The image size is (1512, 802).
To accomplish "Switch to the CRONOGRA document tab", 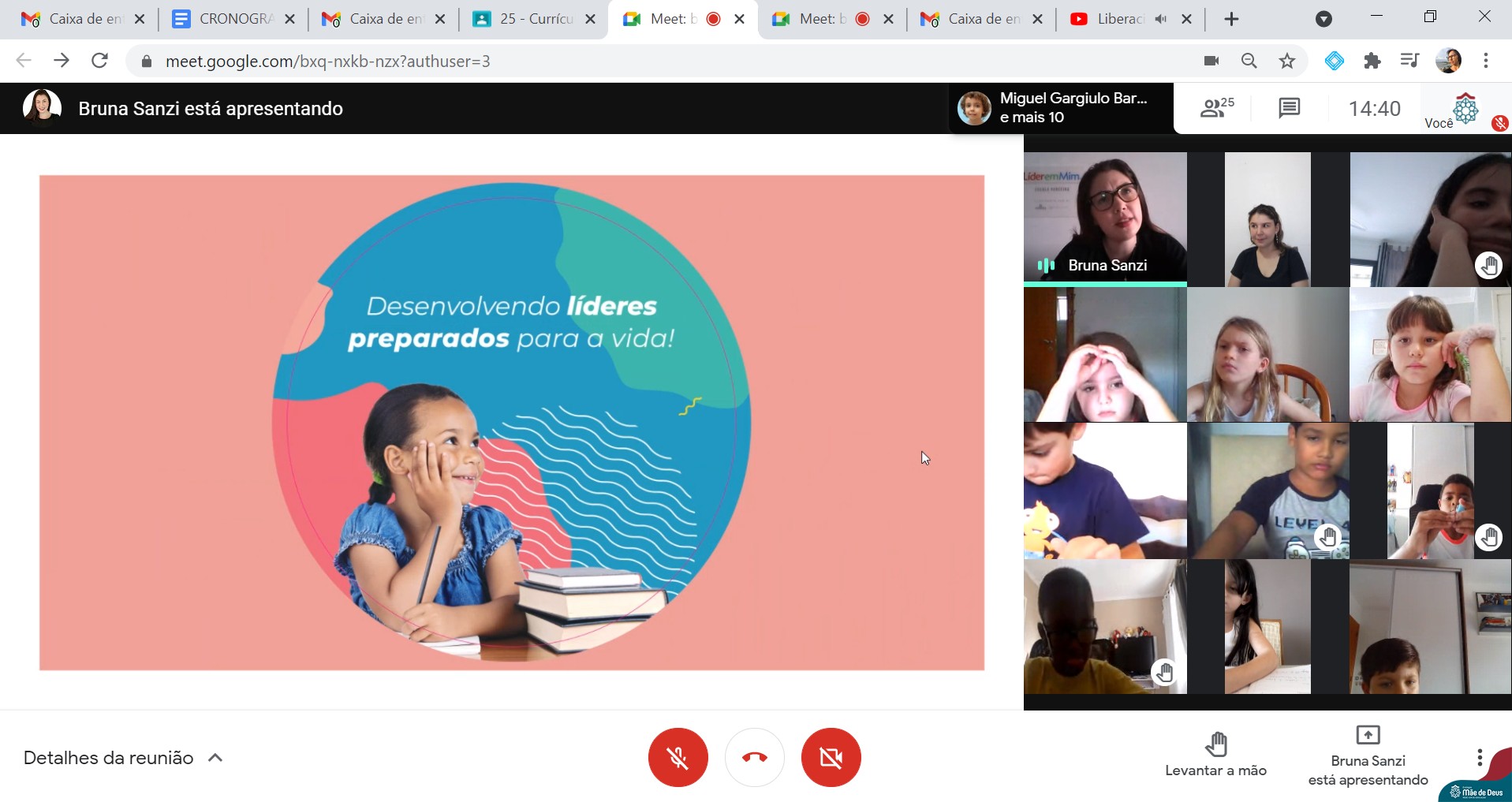I will (x=229, y=19).
